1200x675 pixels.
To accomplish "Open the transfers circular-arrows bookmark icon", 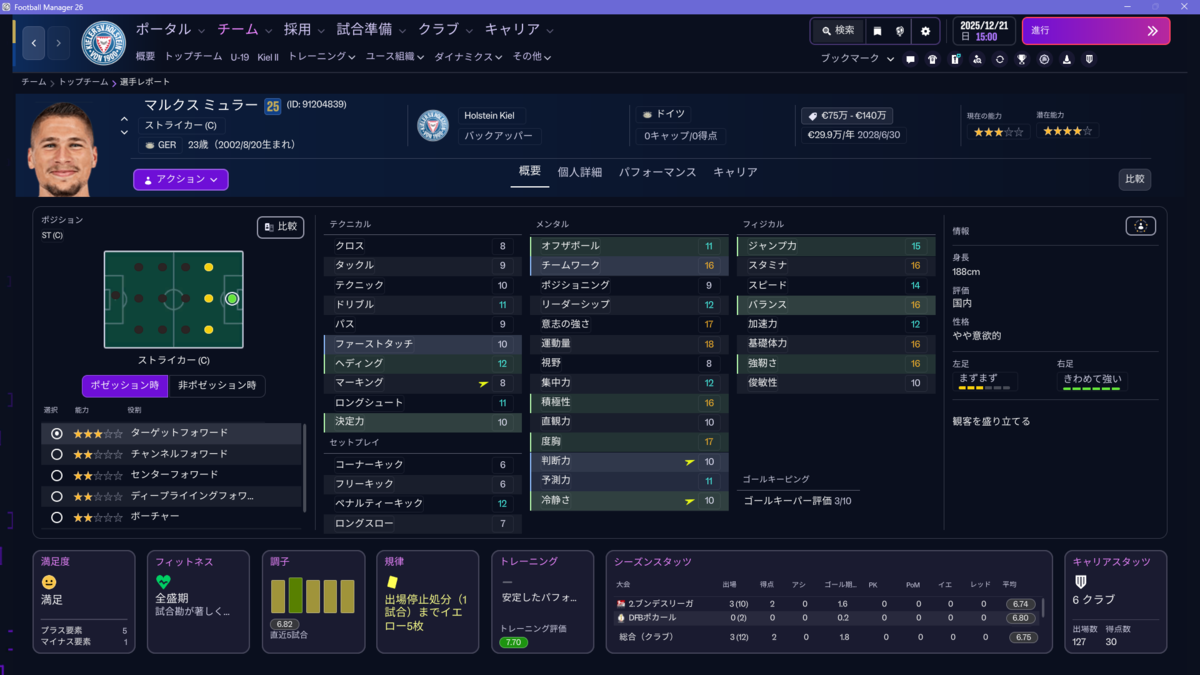I will click(x=999, y=59).
